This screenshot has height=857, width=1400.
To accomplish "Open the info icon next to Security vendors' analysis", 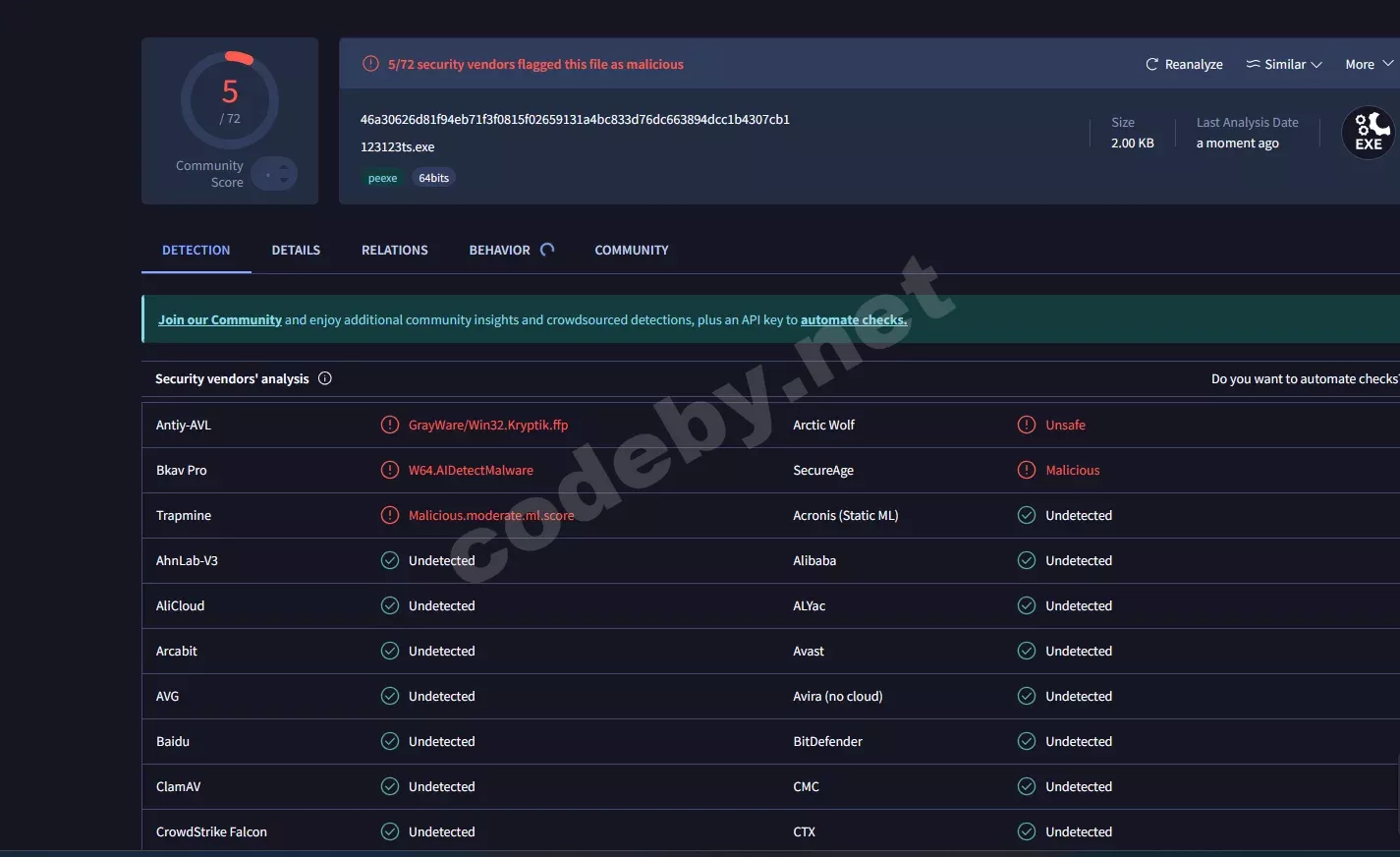I will coord(325,378).
